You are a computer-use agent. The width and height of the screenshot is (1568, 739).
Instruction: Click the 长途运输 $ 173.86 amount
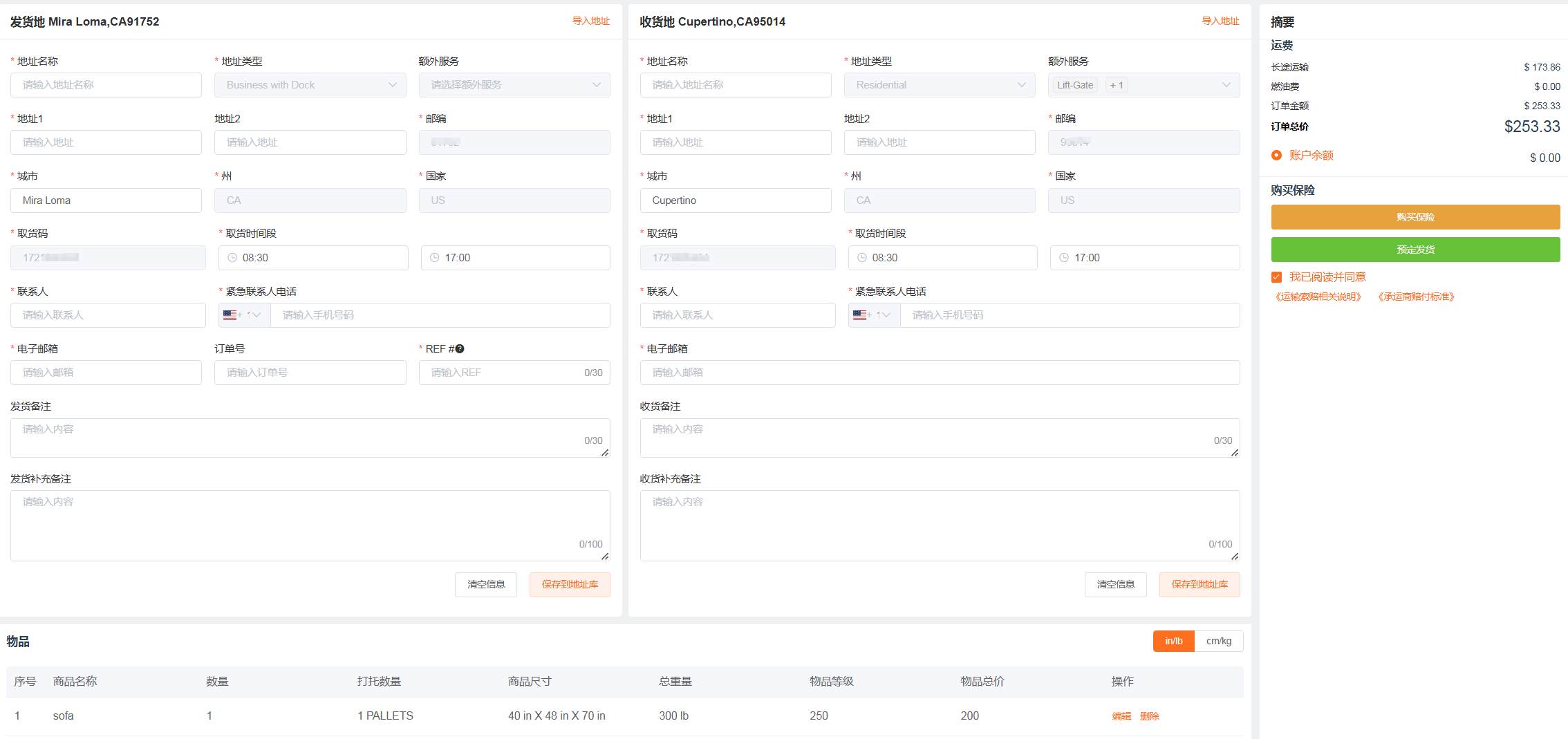pos(1542,67)
